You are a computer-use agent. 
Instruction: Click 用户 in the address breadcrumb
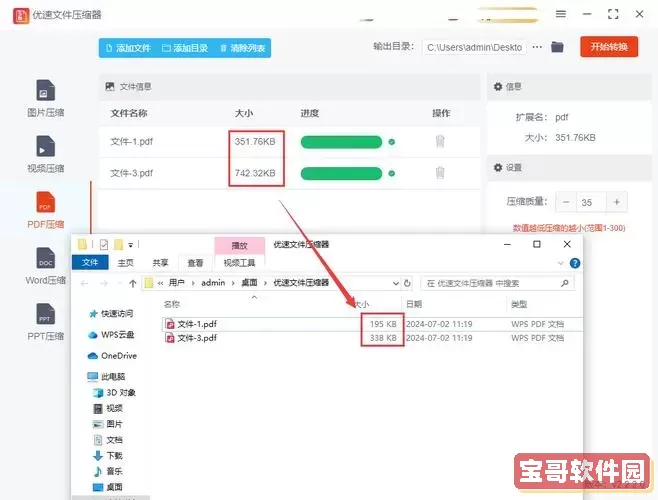click(x=177, y=283)
